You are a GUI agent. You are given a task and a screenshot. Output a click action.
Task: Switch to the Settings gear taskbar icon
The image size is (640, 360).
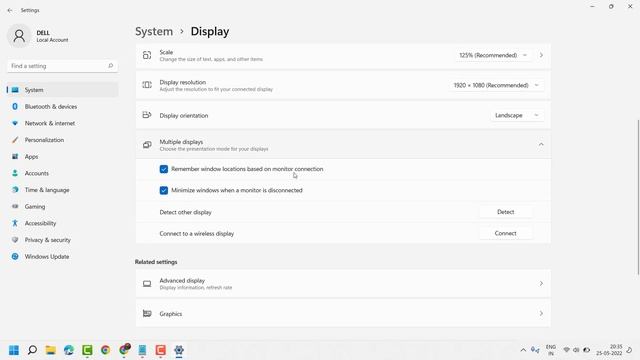[x=179, y=350]
